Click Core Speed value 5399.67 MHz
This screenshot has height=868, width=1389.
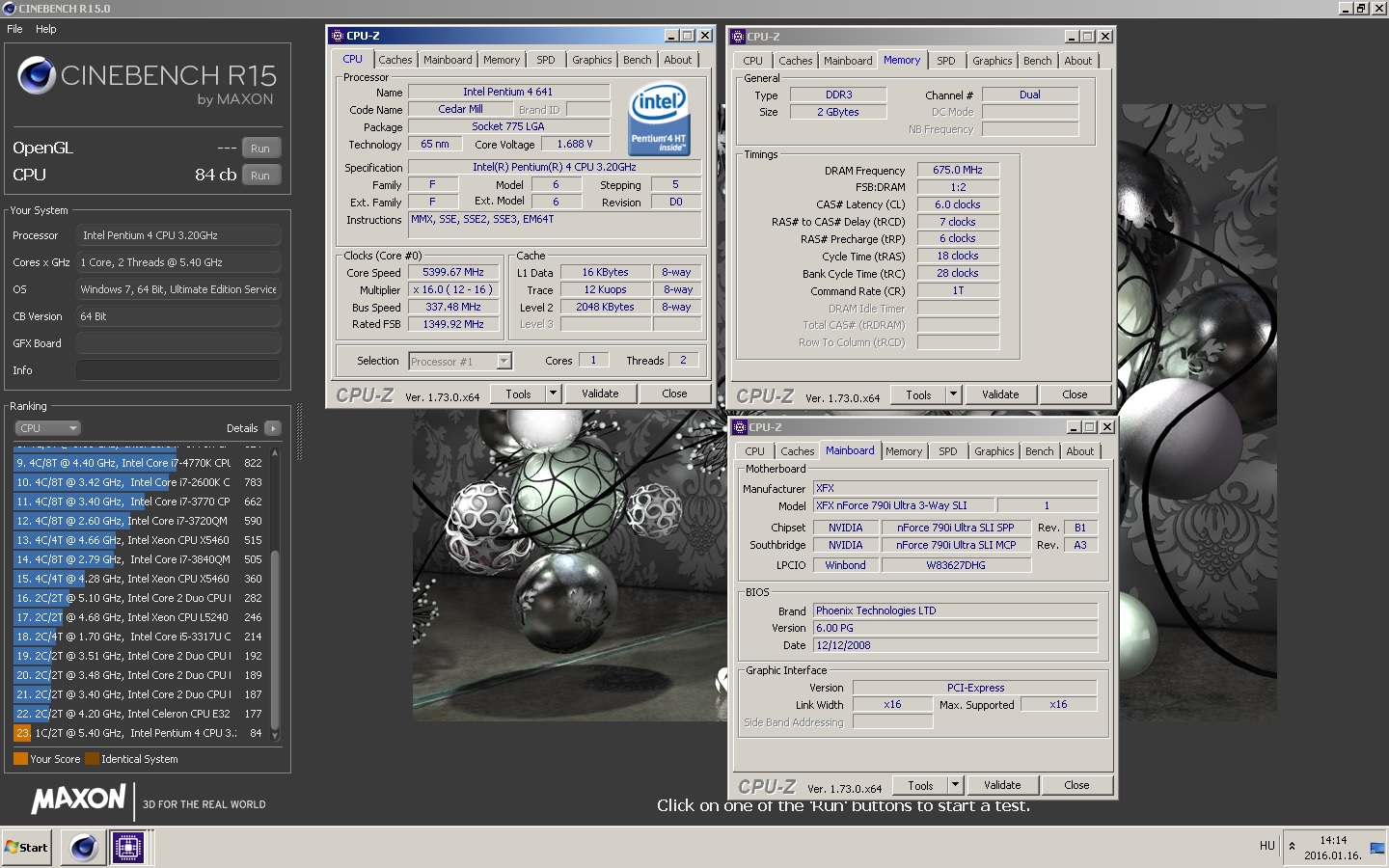pyautogui.click(x=453, y=273)
